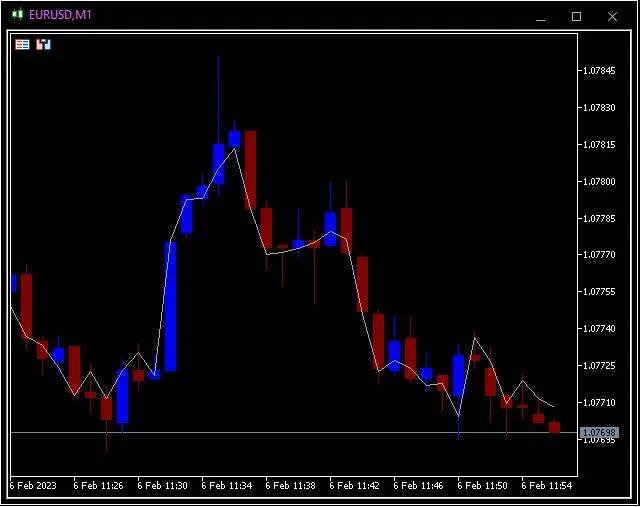Select the 6 Feb 11:42 time label
Image resolution: width=640 pixels, height=507 pixels.
(x=354, y=486)
